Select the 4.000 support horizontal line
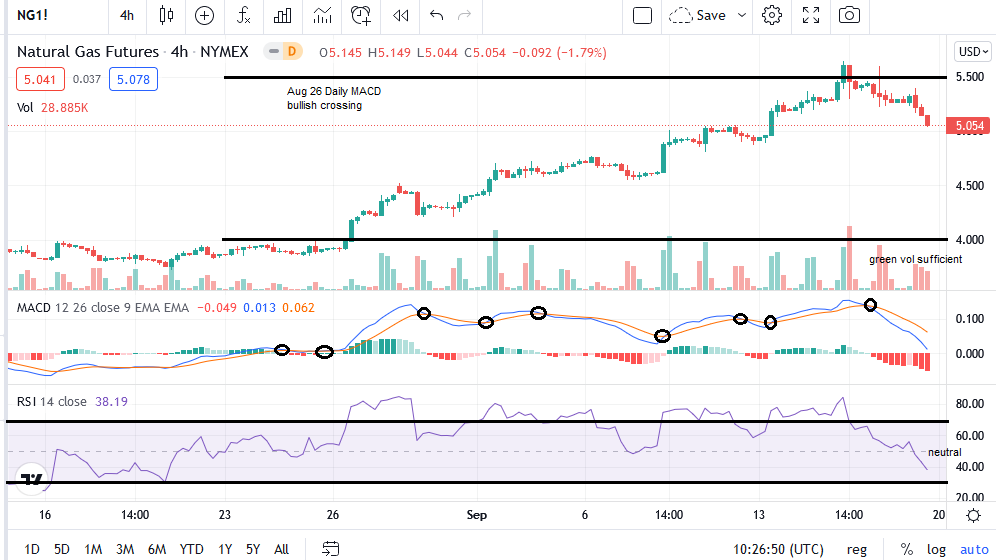 584,239
